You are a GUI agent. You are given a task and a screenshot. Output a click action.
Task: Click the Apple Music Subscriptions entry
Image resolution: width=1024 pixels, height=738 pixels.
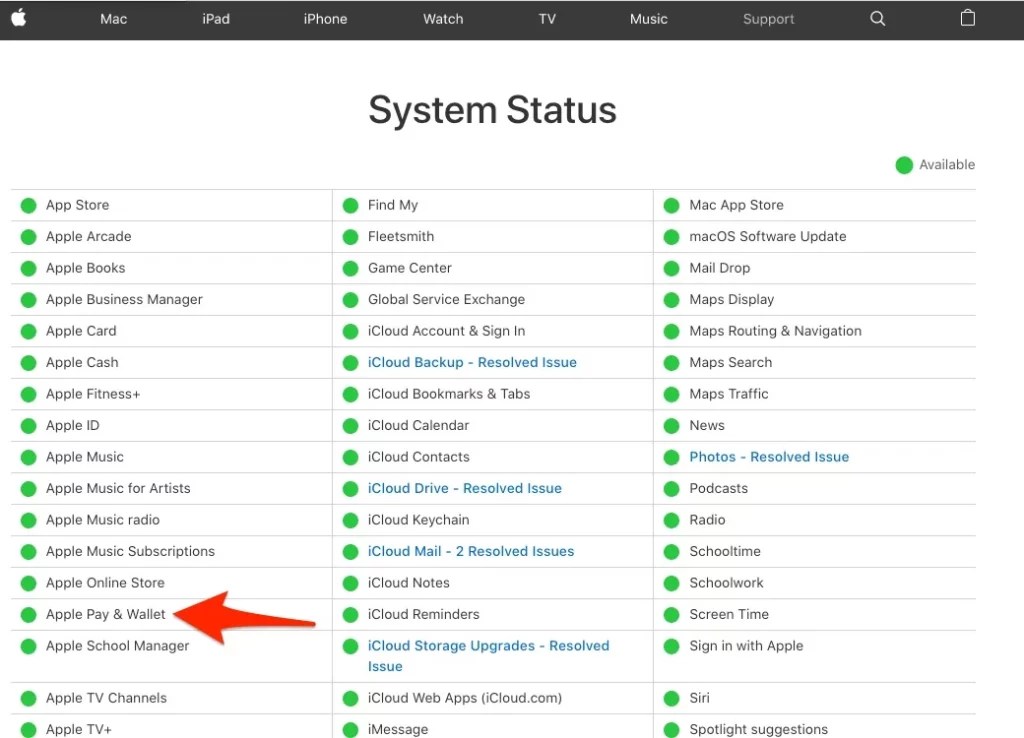click(x=130, y=551)
